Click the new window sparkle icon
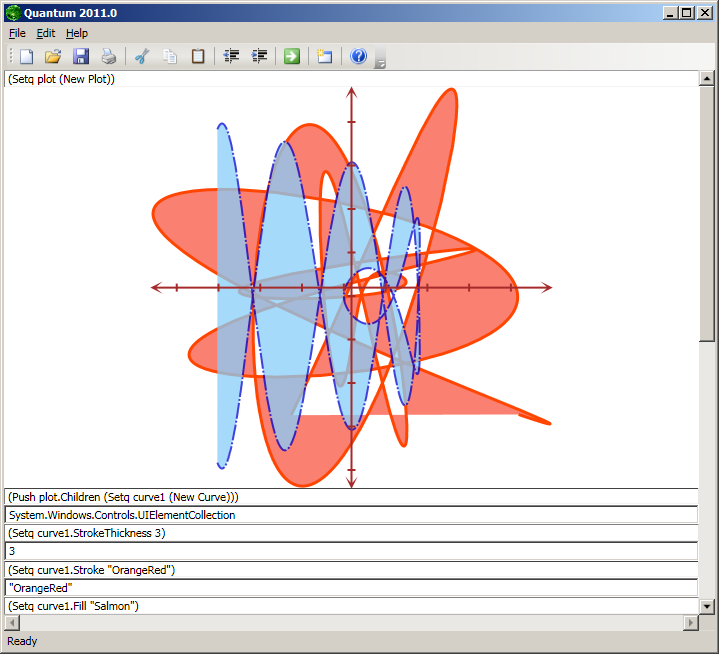Viewport: 719px width, 654px height. [325, 56]
